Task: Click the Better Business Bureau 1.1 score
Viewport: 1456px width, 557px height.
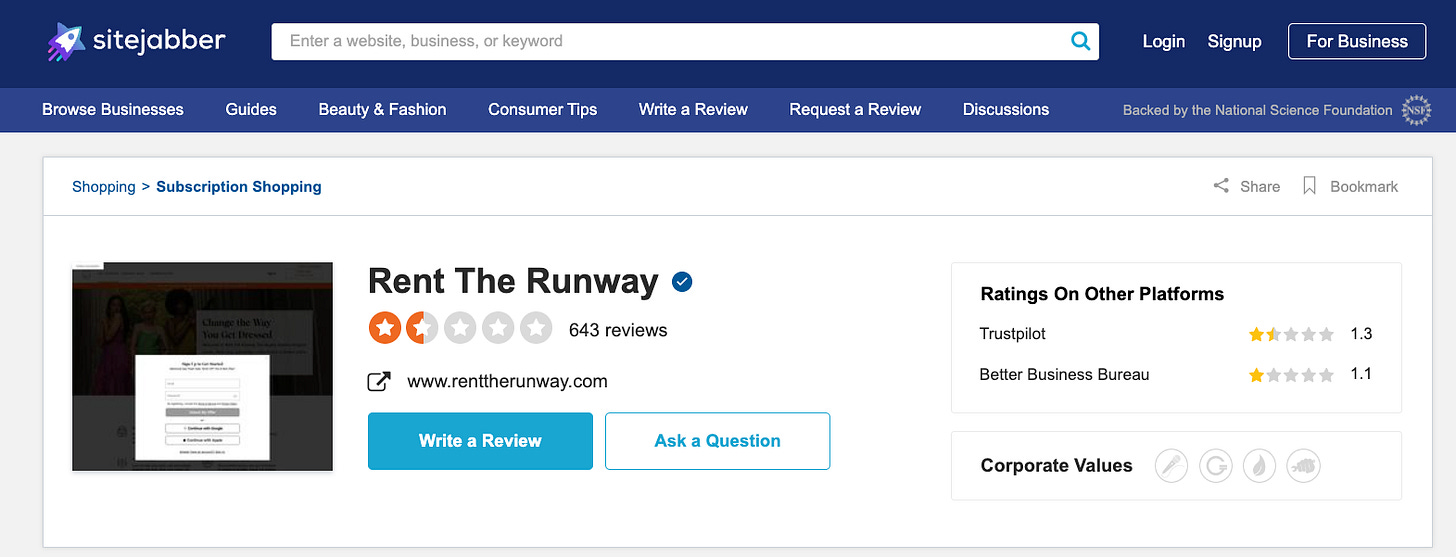Action: tap(1361, 375)
